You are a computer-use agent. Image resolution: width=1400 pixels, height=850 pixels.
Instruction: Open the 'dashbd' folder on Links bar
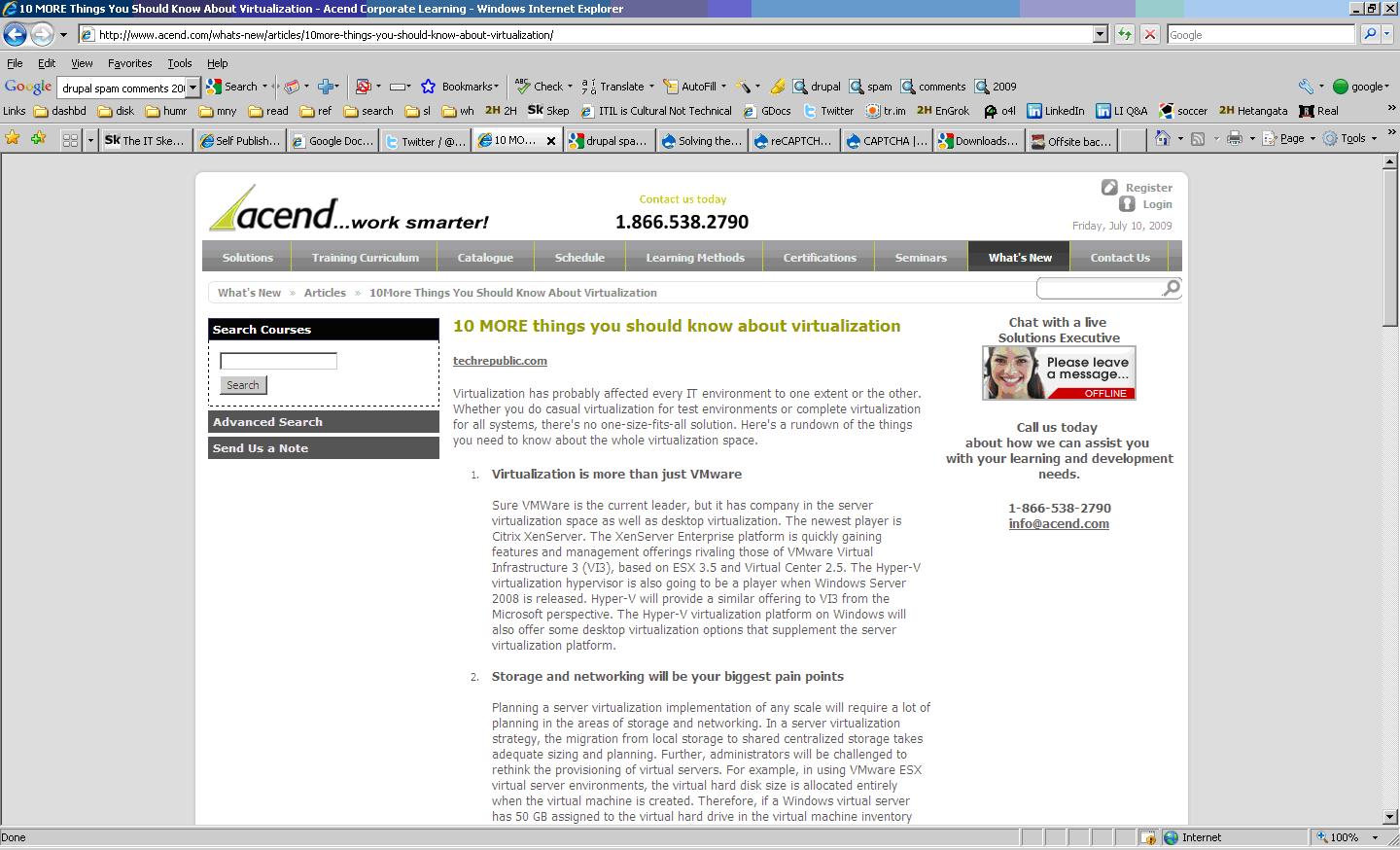click(60, 111)
